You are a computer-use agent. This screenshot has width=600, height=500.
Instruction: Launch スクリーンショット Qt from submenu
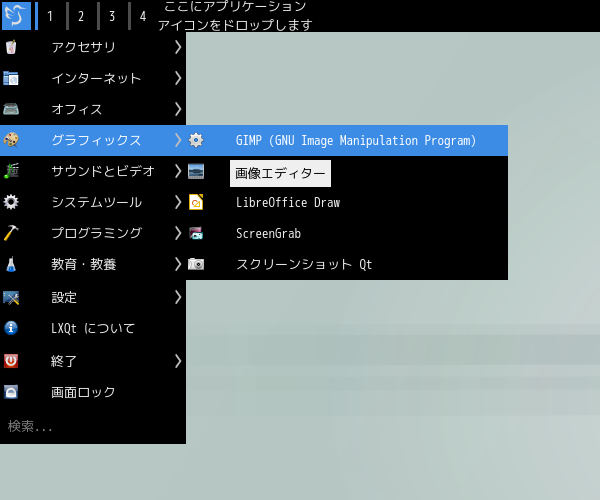click(x=347, y=264)
